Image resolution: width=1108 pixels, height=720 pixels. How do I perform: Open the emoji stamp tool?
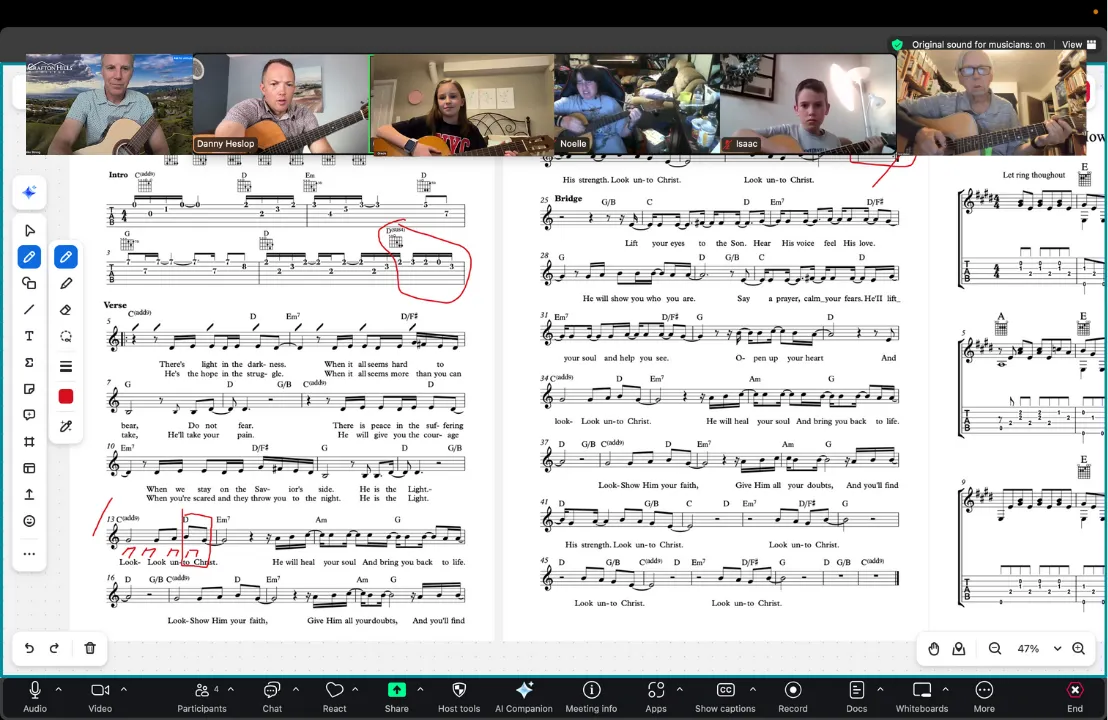click(29, 521)
